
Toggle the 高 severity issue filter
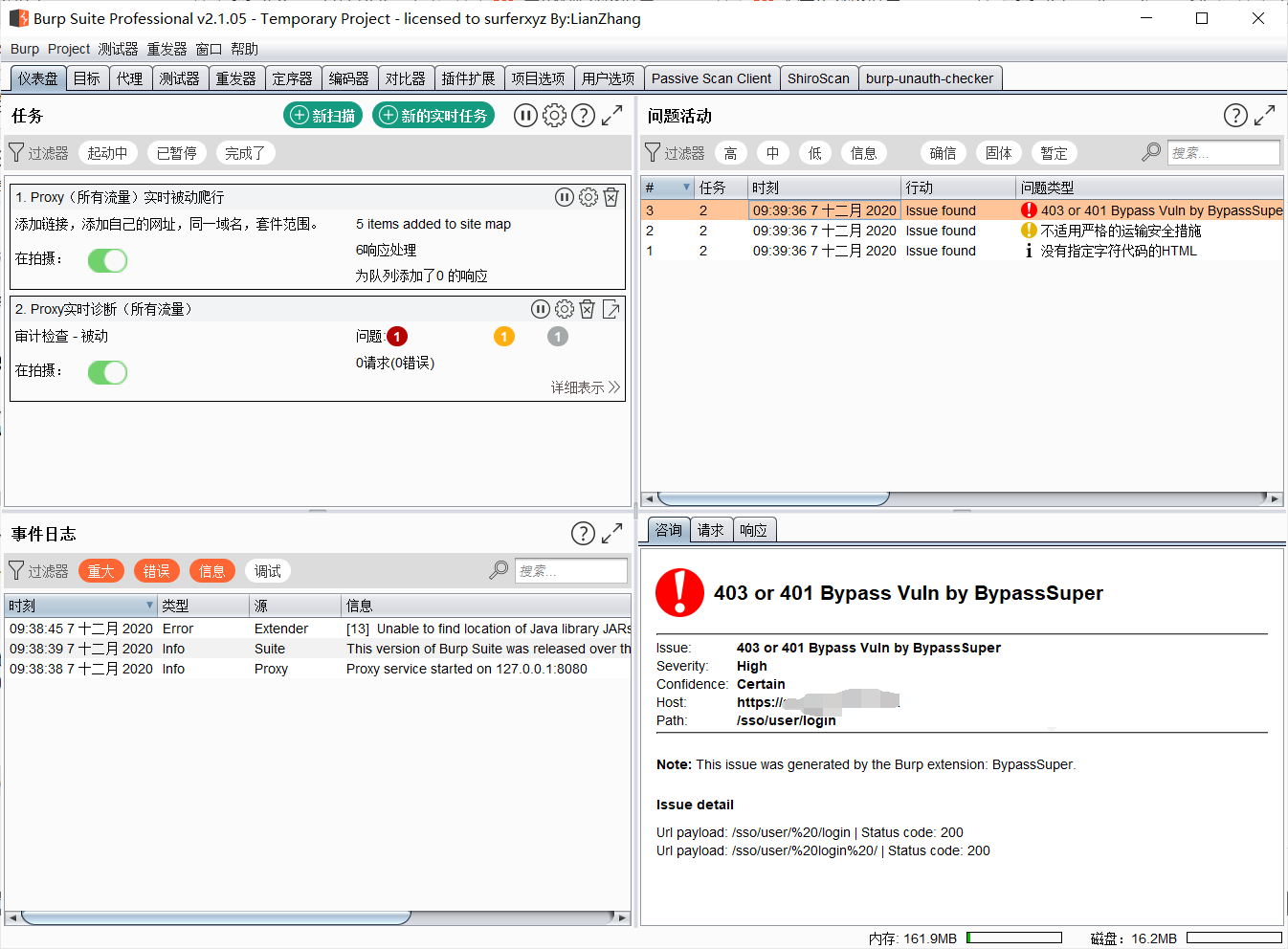730,153
